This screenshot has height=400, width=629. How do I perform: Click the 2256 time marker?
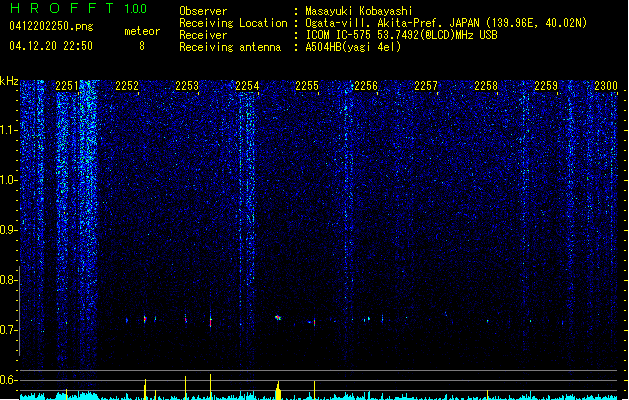366,86
